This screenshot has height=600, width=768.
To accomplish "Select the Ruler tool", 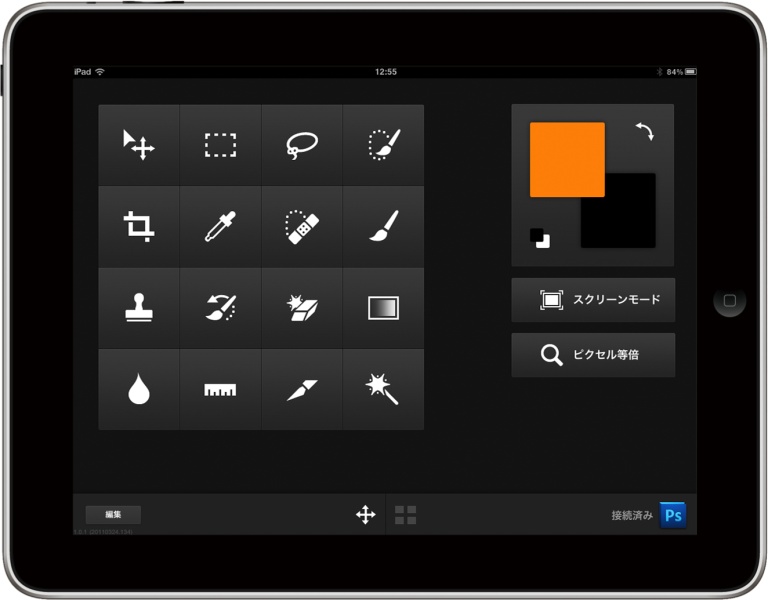I will [x=220, y=389].
